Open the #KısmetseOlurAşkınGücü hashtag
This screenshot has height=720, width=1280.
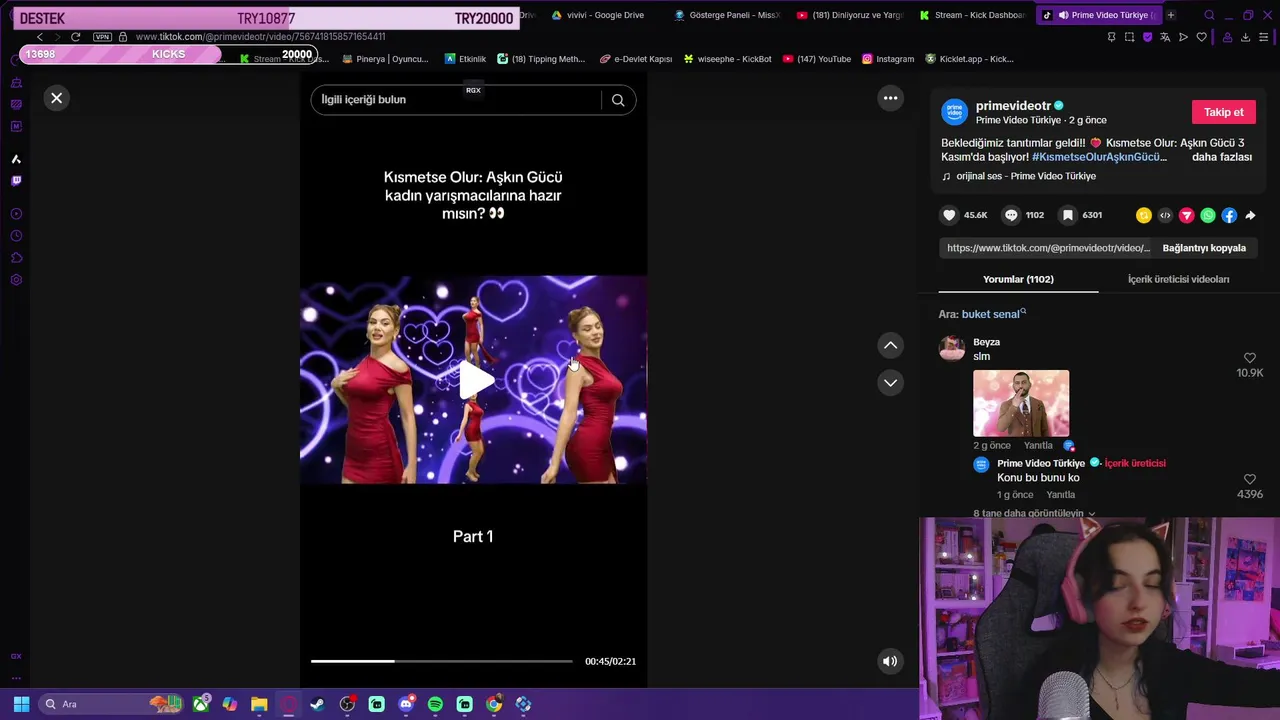pos(1099,157)
